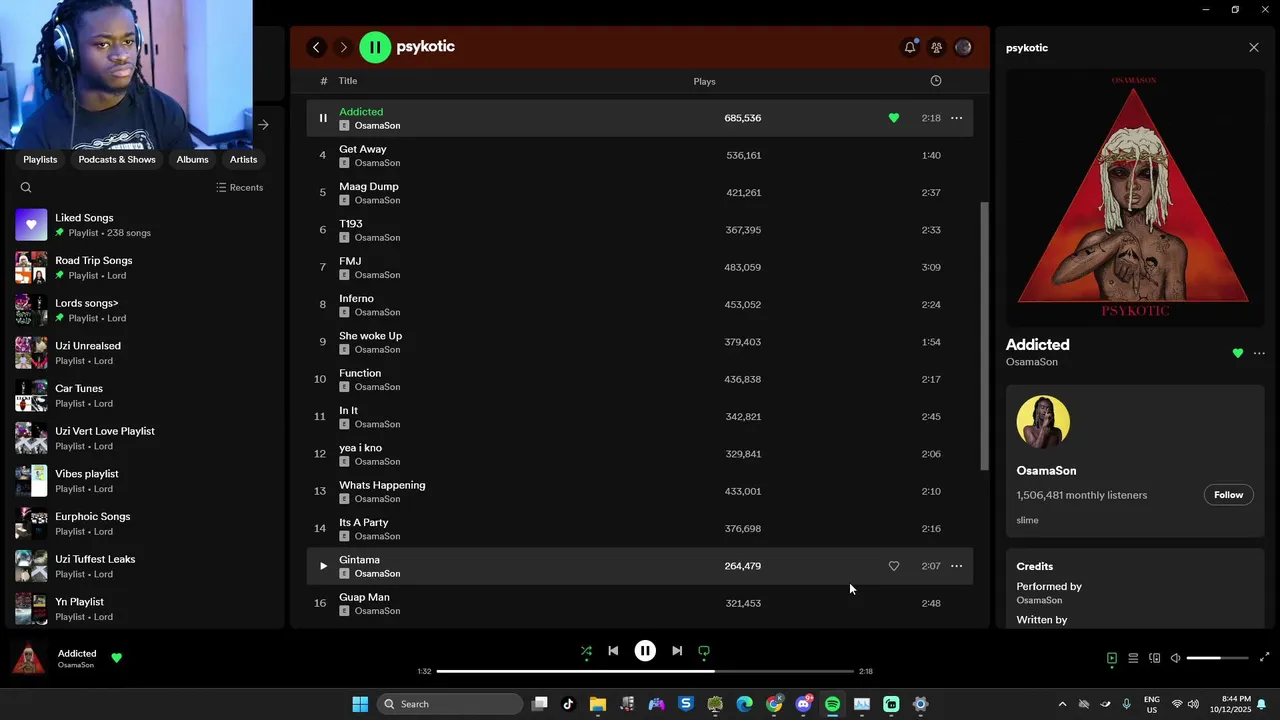
Task: Select the Podcasts & Shows filter
Action: point(117,159)
